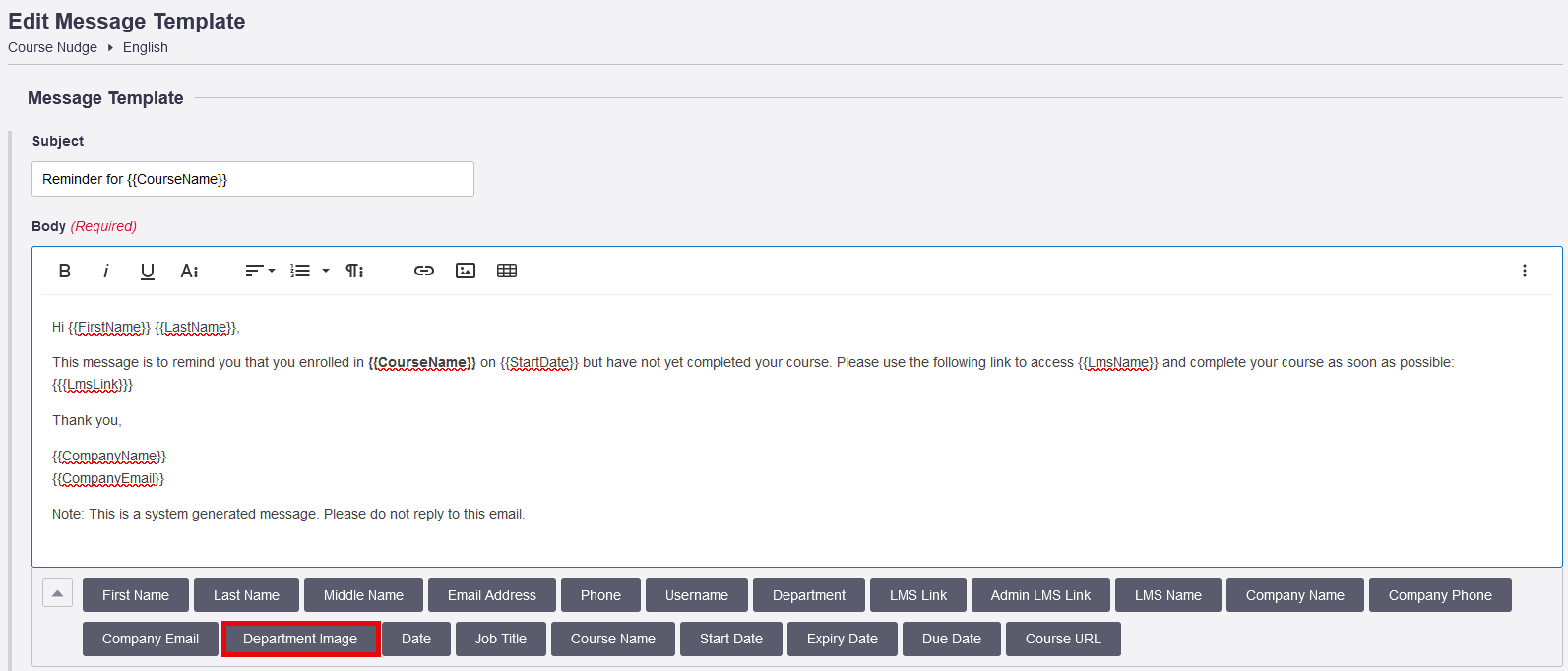Click the {{CompanyName}} line in body
Screen dimensions: 1568x671
tap(109, 457)
